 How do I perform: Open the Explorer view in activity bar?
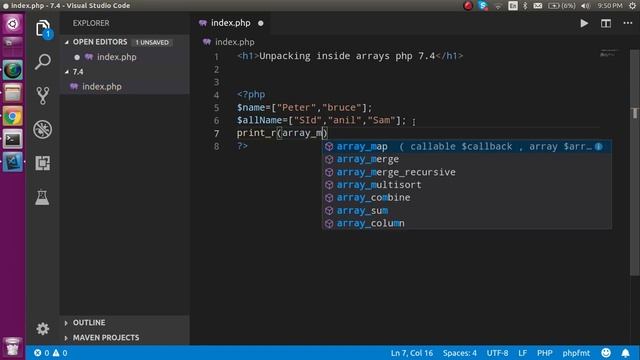click(x=43, y=29)
